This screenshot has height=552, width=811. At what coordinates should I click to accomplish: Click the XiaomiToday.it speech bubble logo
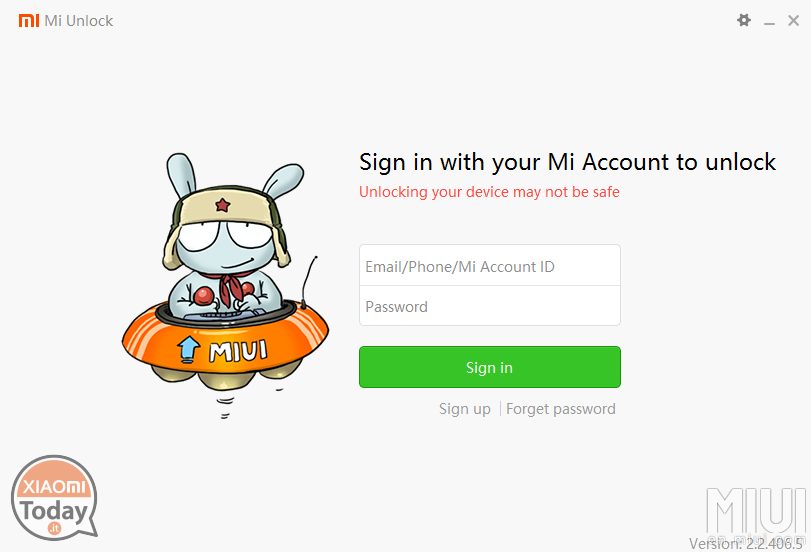(x=54, y=497)
